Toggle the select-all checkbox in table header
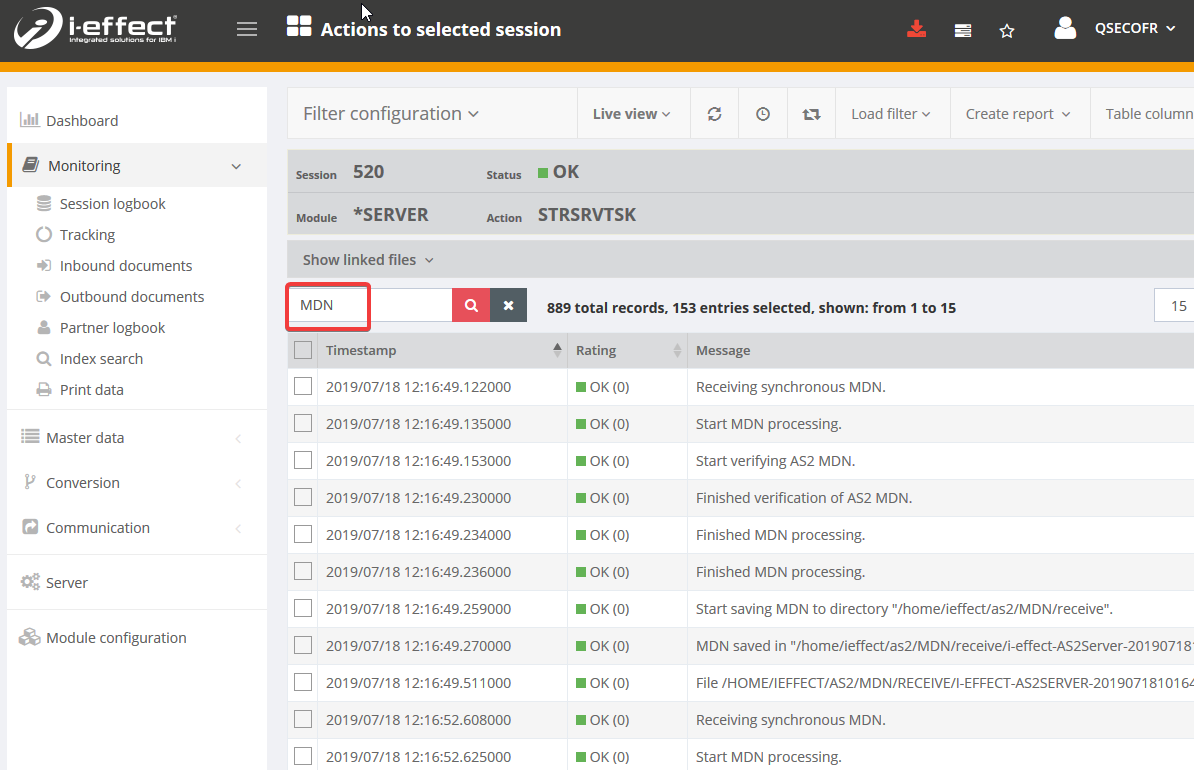This screenshot has height=770, width=1194. click(303, 350)
